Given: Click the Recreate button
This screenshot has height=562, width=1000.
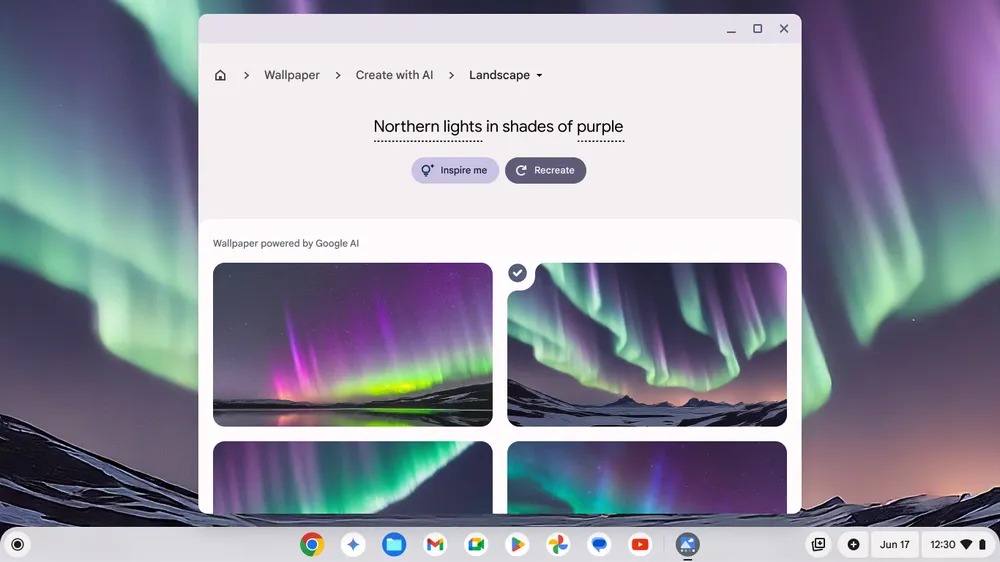Looking at the screenshot, I should point(545,170).
